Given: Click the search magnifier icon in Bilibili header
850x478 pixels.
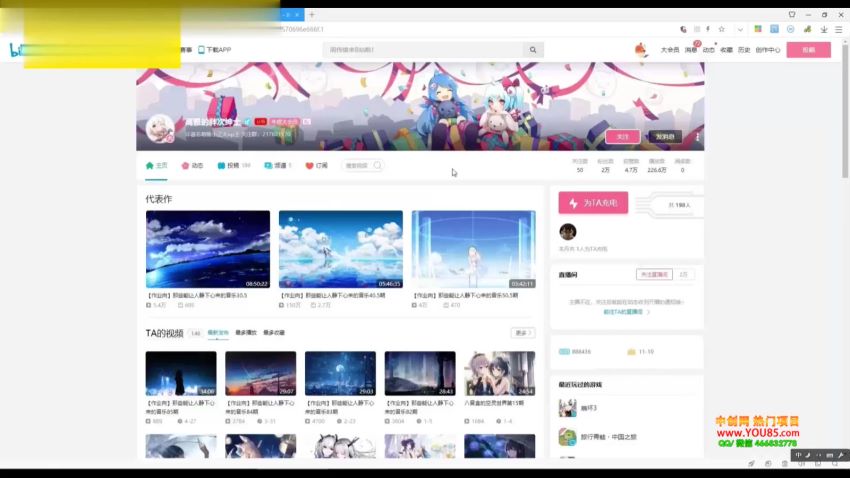Looking at the screenshot, I should pyautogui.click(x=533, y=50).
